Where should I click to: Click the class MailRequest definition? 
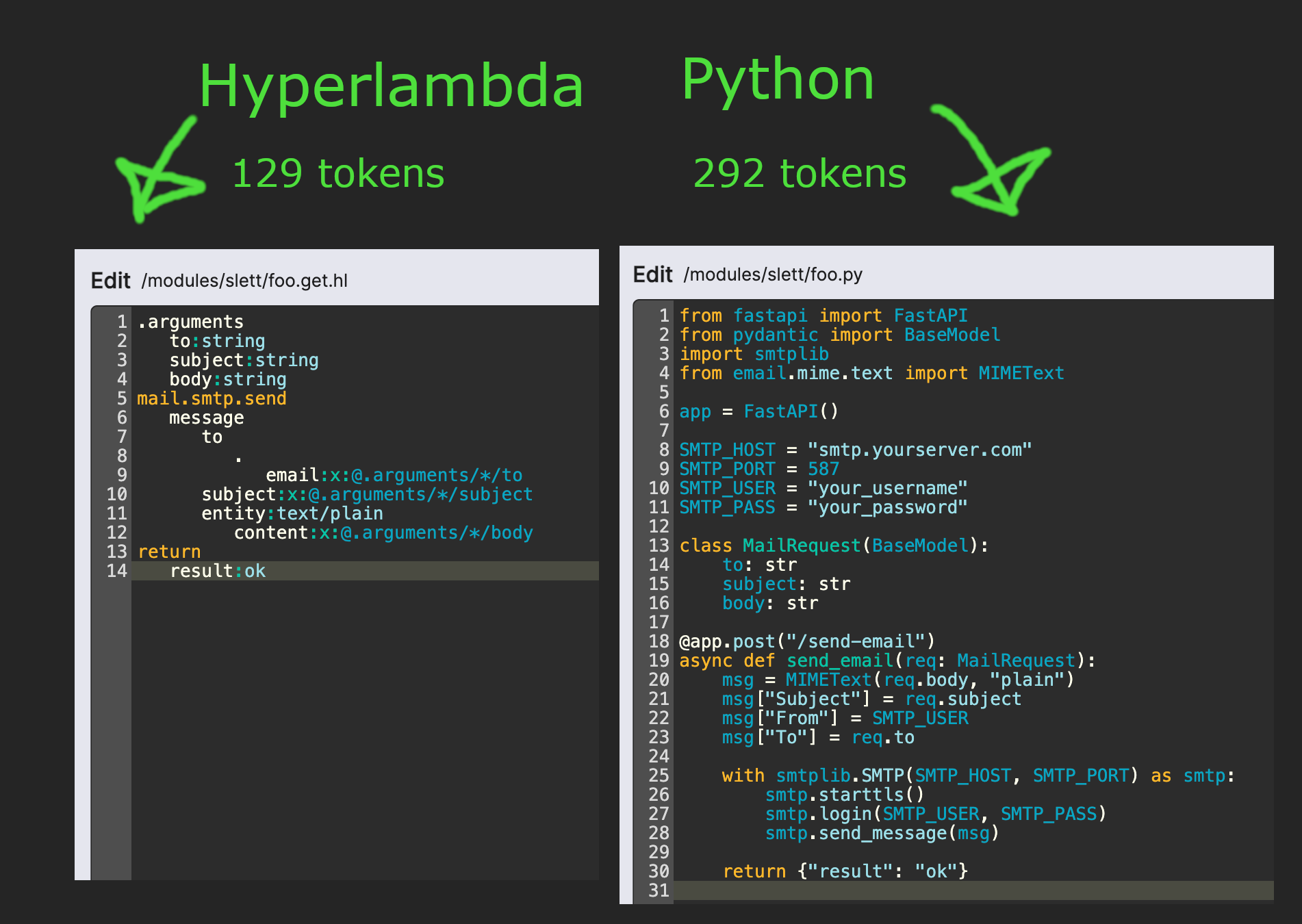(x=832, y=546)
